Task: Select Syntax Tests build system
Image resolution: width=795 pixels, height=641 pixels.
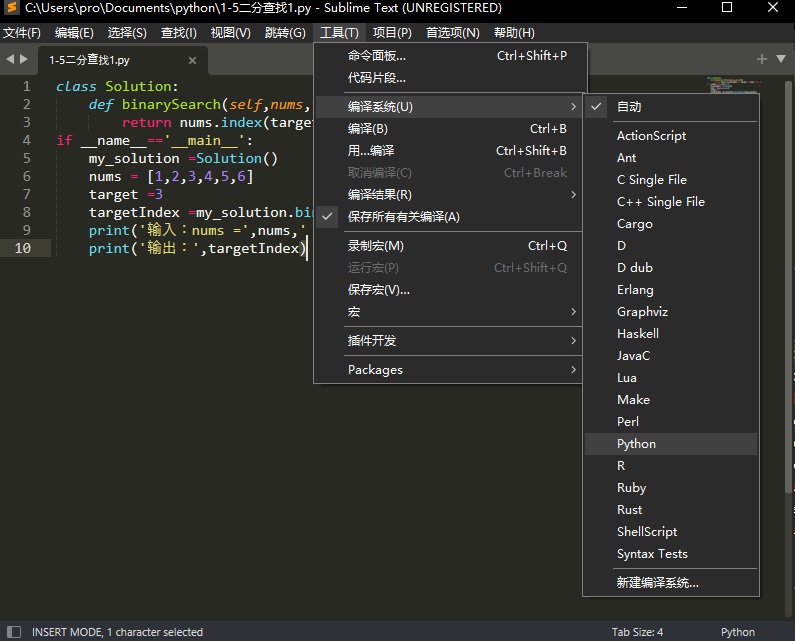Action: pos(671,554)
